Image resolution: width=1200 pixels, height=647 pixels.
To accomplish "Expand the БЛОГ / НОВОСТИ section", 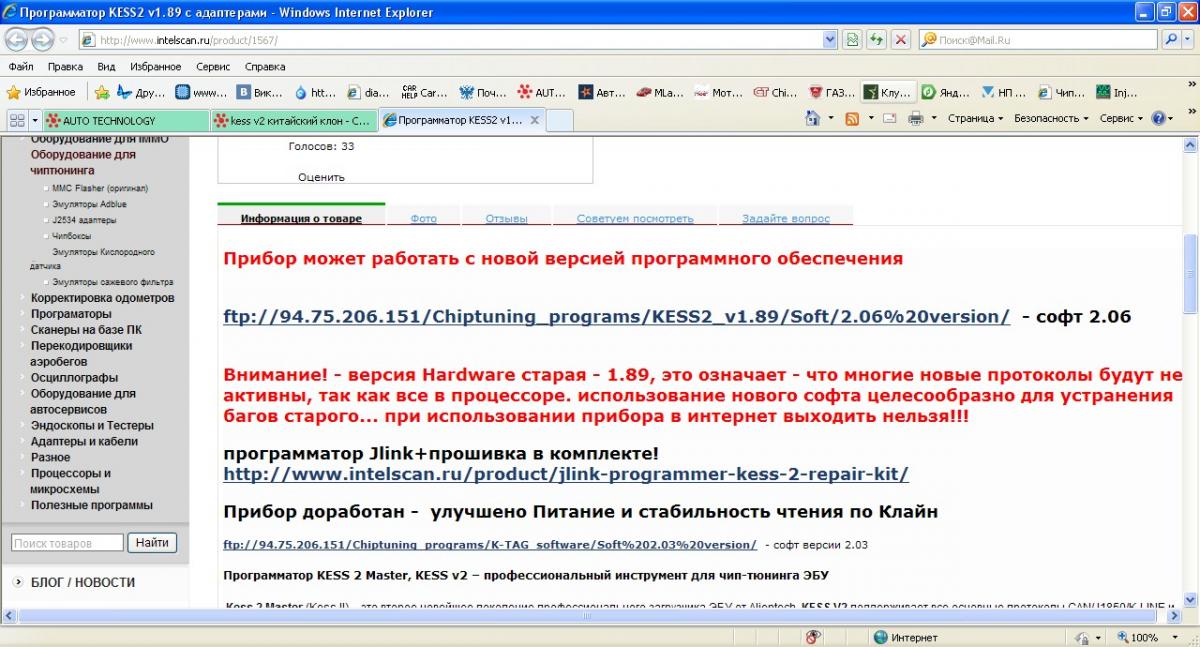I will [82, 582].
